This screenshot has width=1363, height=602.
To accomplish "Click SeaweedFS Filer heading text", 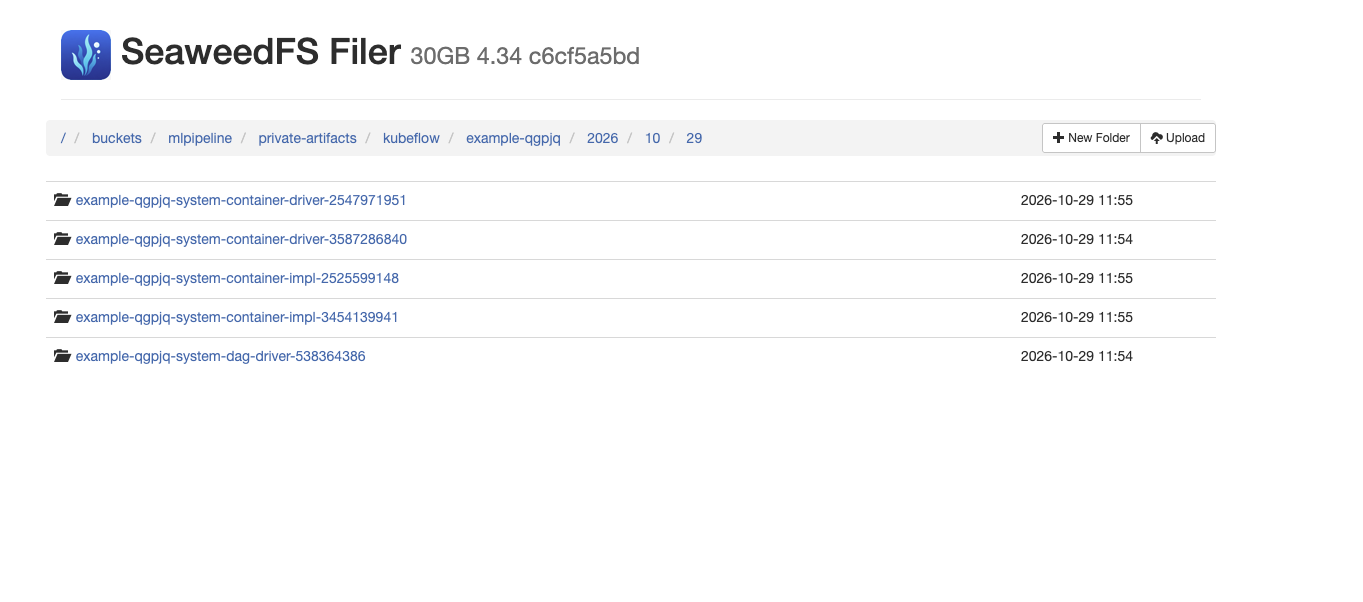I will [x=261, y=52].
